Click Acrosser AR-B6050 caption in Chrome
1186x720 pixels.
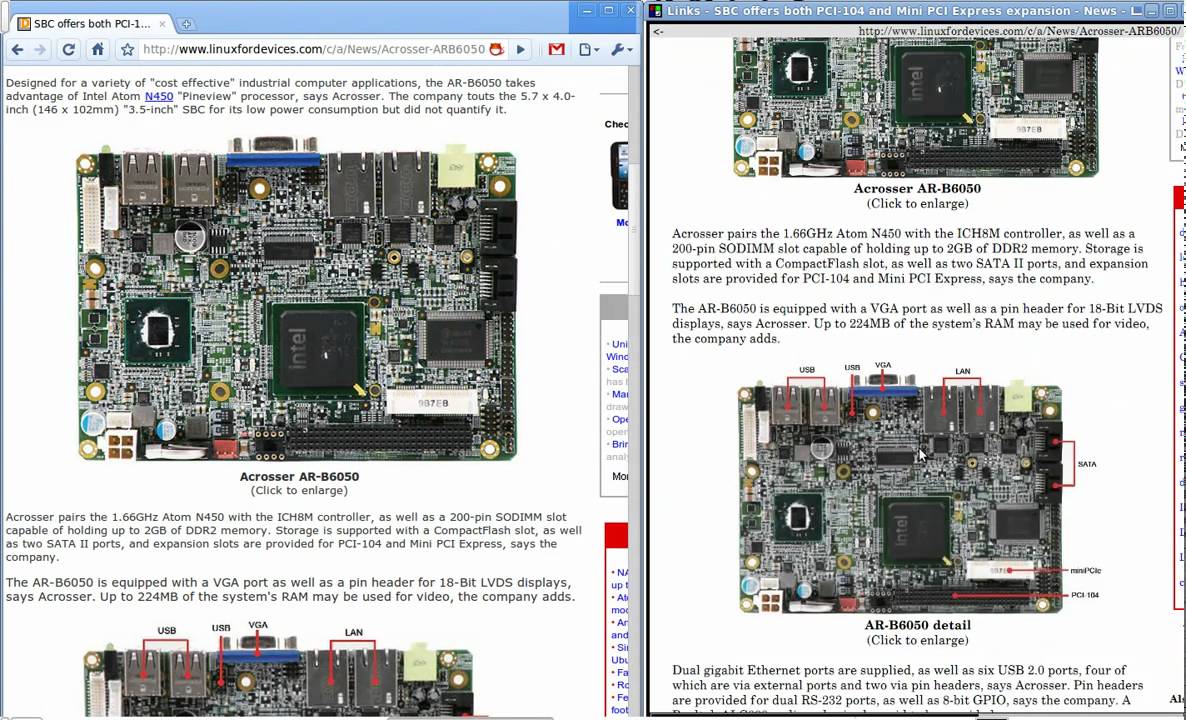pos(300,476)
